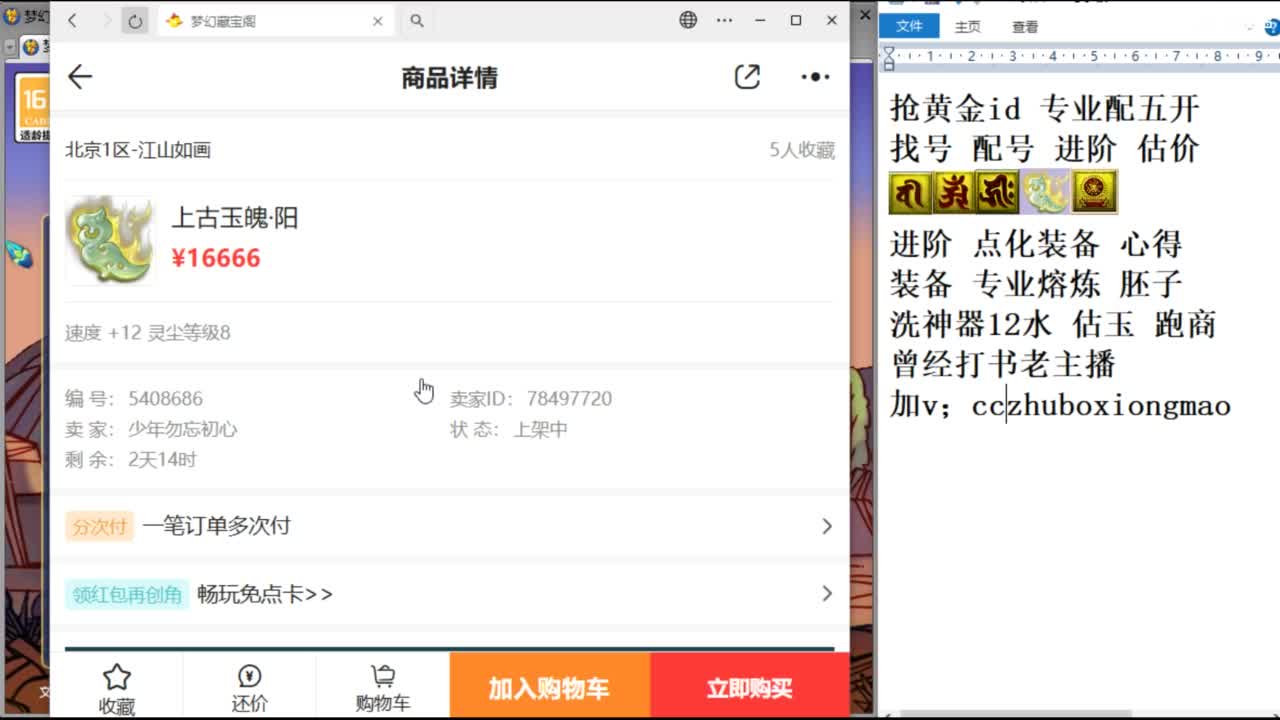Open the 购物车 shopping cart icon
This screenshot has width=1280, height=720.
click(383, 687)
